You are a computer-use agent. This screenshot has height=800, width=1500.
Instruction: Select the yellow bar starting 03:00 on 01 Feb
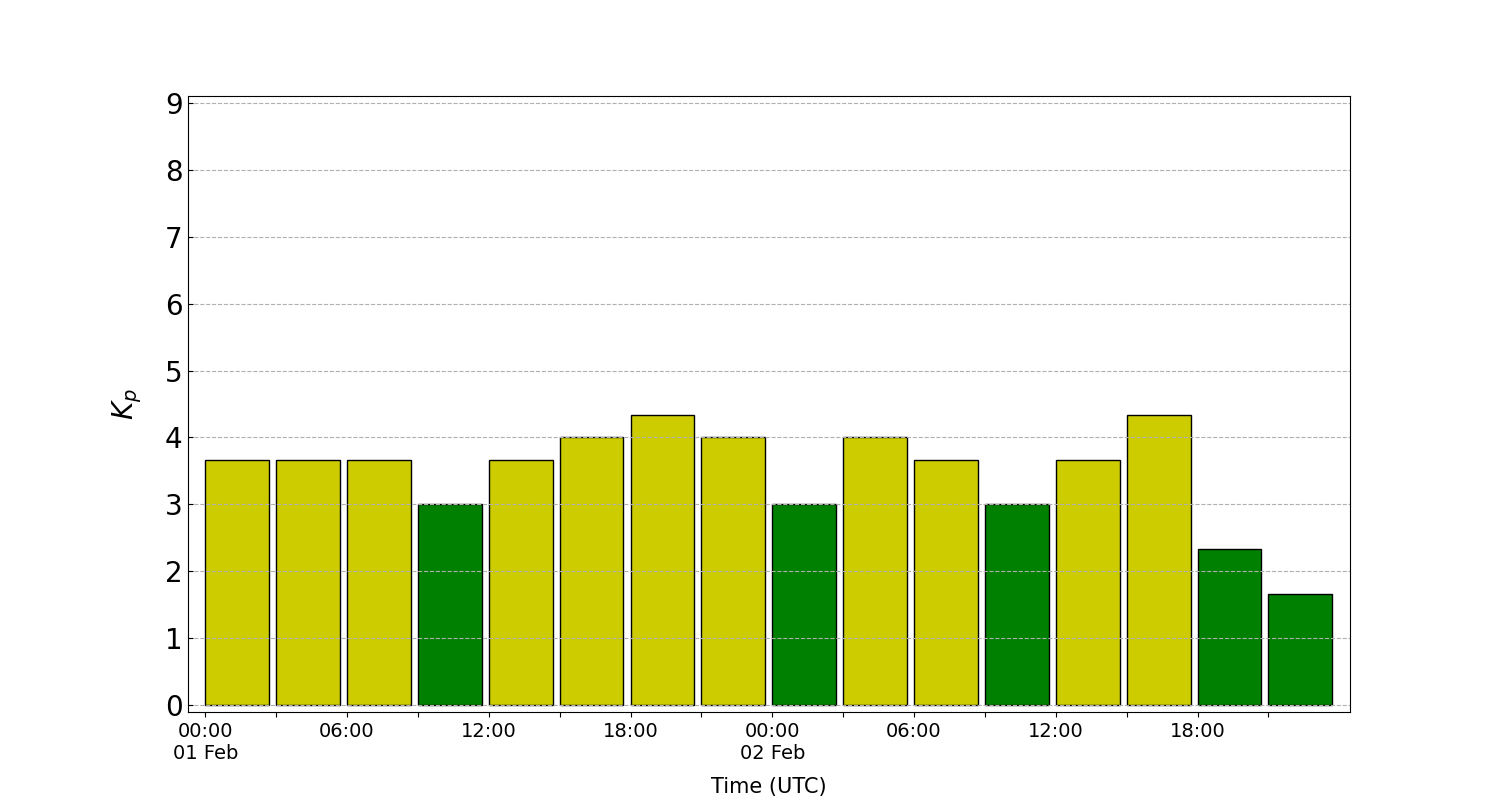(308, 583)
